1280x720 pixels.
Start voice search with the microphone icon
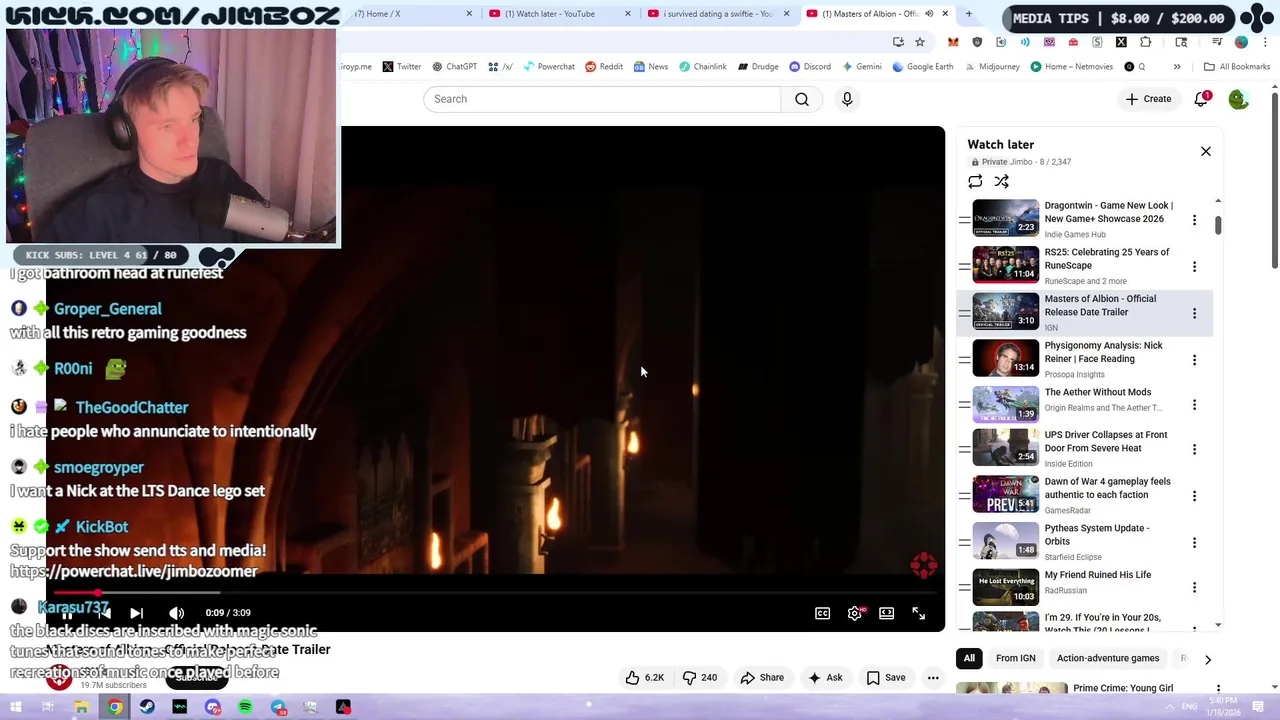pos(847,99)
